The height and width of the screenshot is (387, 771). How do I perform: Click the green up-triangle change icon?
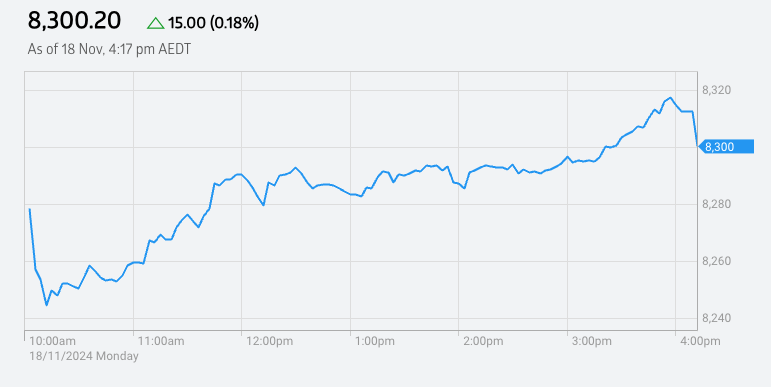155,23
